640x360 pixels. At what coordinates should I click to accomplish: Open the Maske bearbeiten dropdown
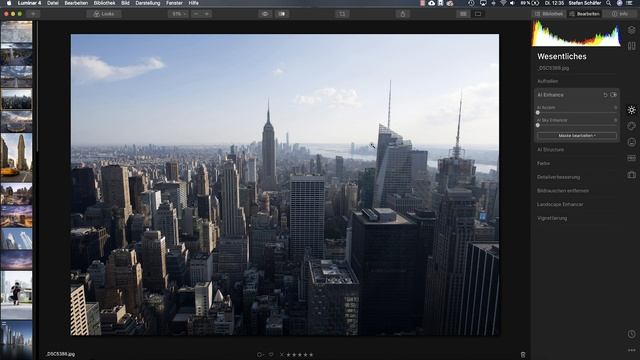click(x=577, y=136)
